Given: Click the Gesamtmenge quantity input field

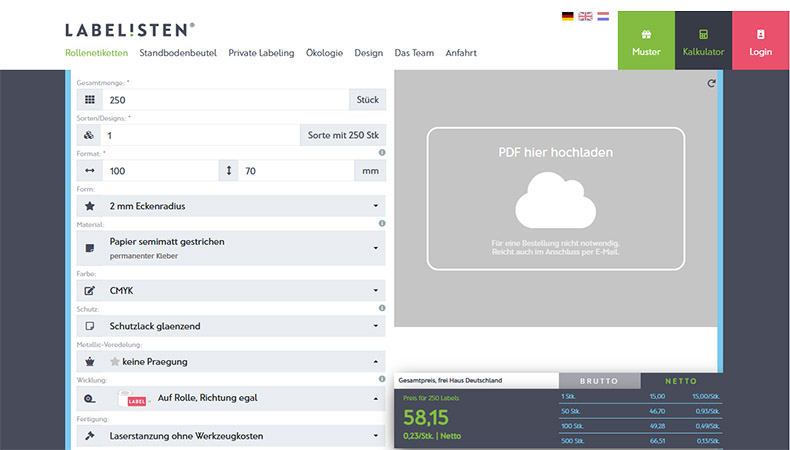Looking at the screenshot, I should (x=225, y=100).
